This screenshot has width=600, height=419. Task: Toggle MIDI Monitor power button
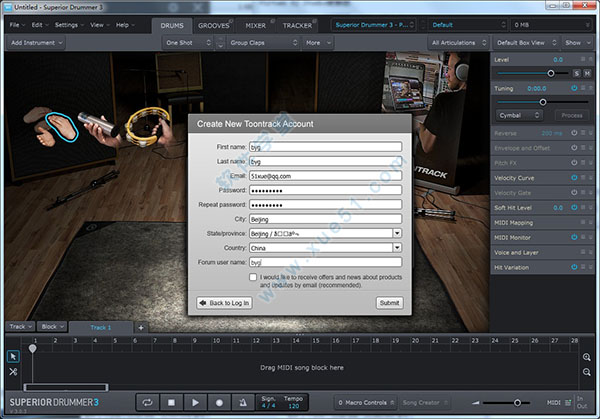coord(574,237)
